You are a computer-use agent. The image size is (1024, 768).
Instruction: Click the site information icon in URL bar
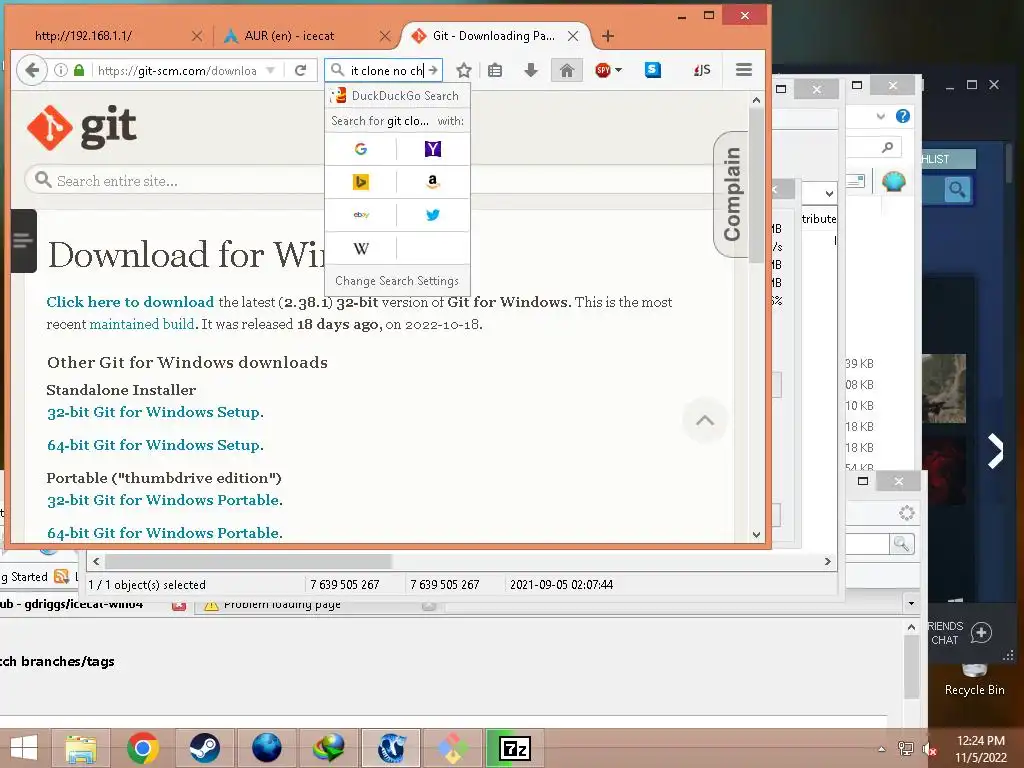[x=60, y=70]
